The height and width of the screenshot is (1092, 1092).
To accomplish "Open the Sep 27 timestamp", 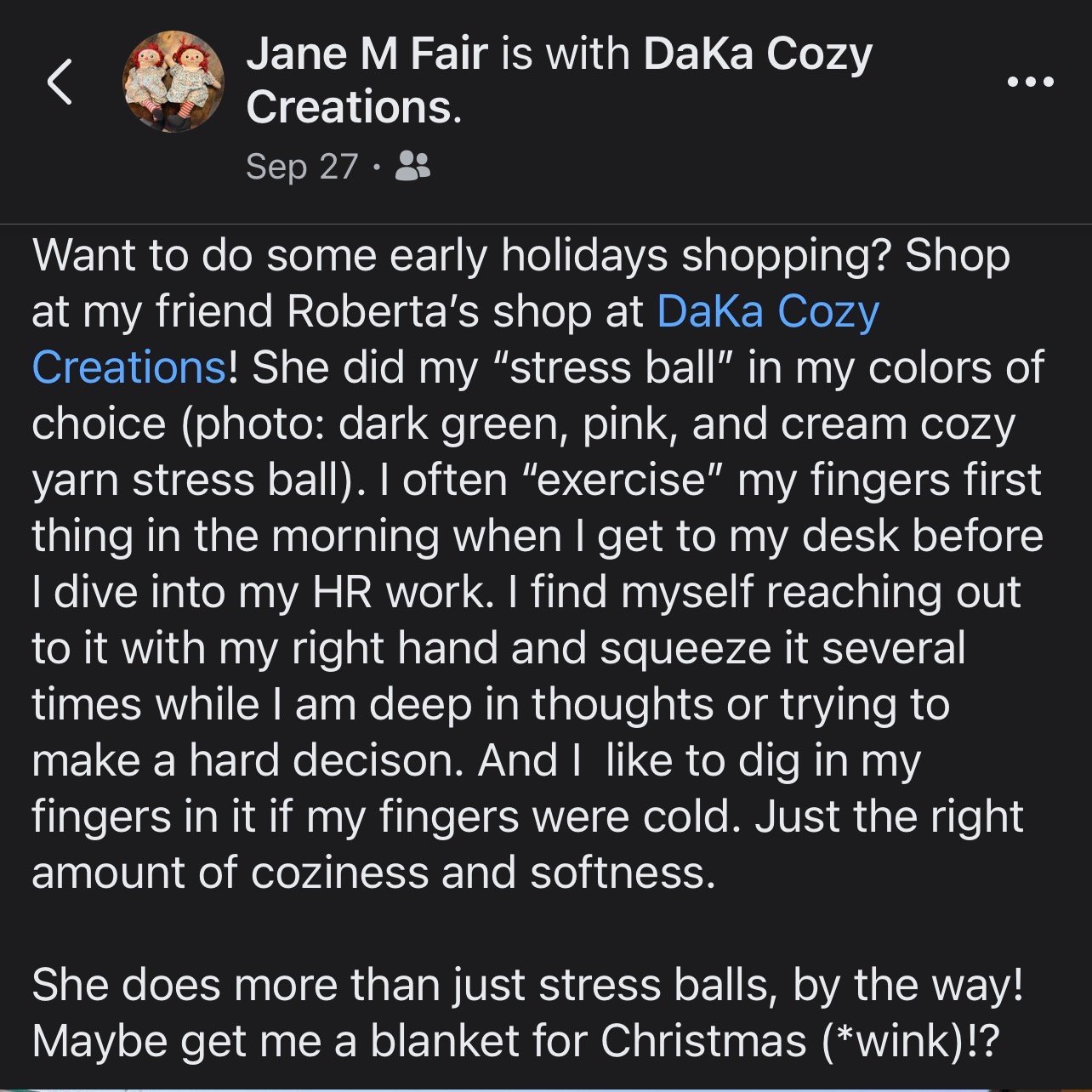I will point(301,166).
